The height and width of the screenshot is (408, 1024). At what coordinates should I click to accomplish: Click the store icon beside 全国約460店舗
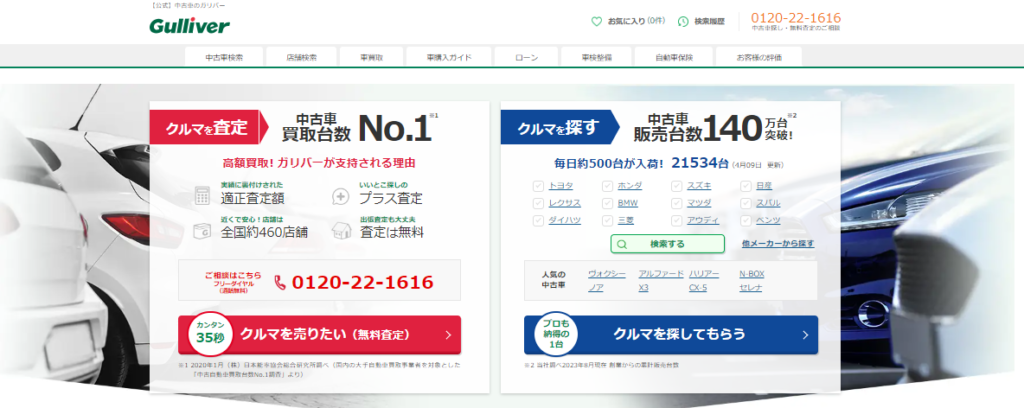click(201, 230)
